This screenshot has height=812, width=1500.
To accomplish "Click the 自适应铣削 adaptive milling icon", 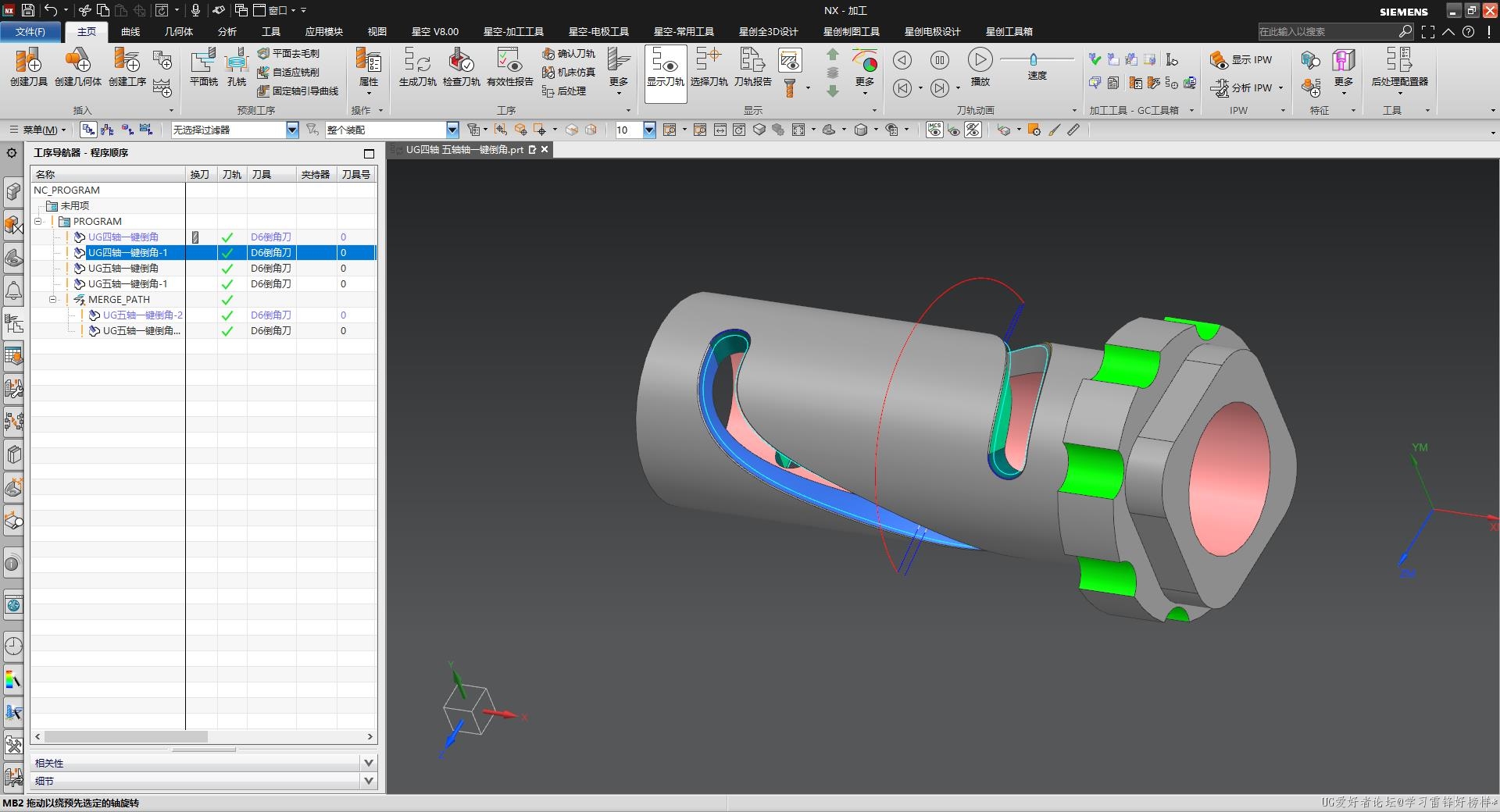I will (x=288, y=72).
